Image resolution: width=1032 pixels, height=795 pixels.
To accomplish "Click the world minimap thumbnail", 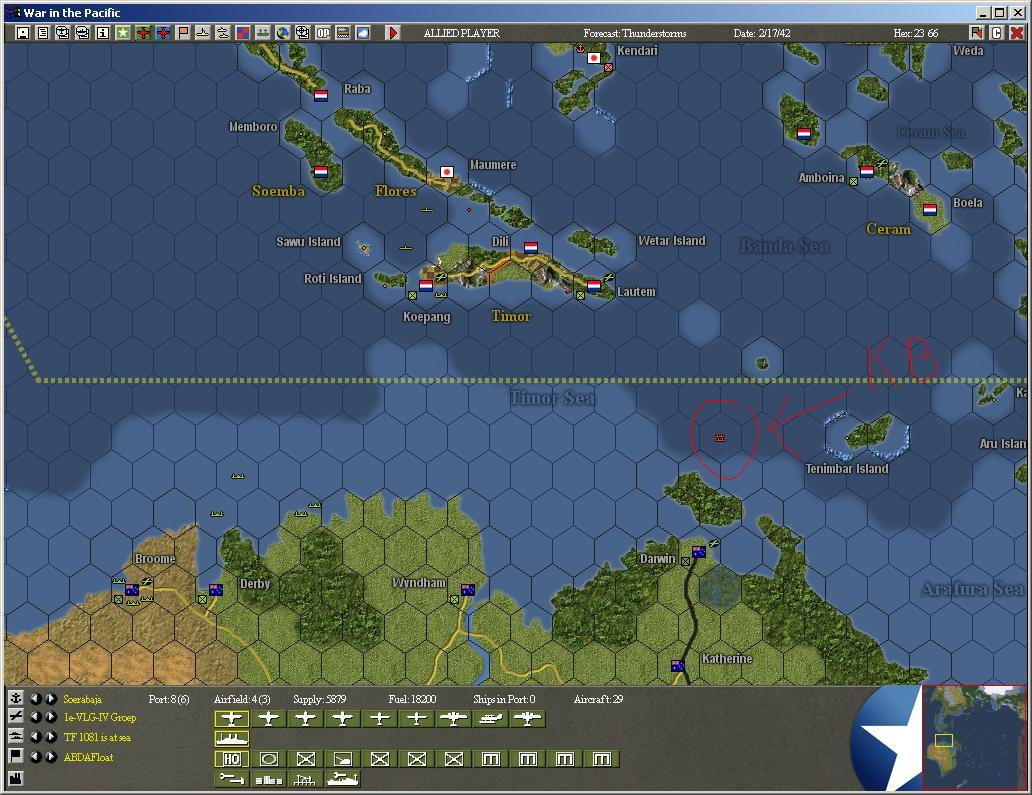I will [973, 737].
